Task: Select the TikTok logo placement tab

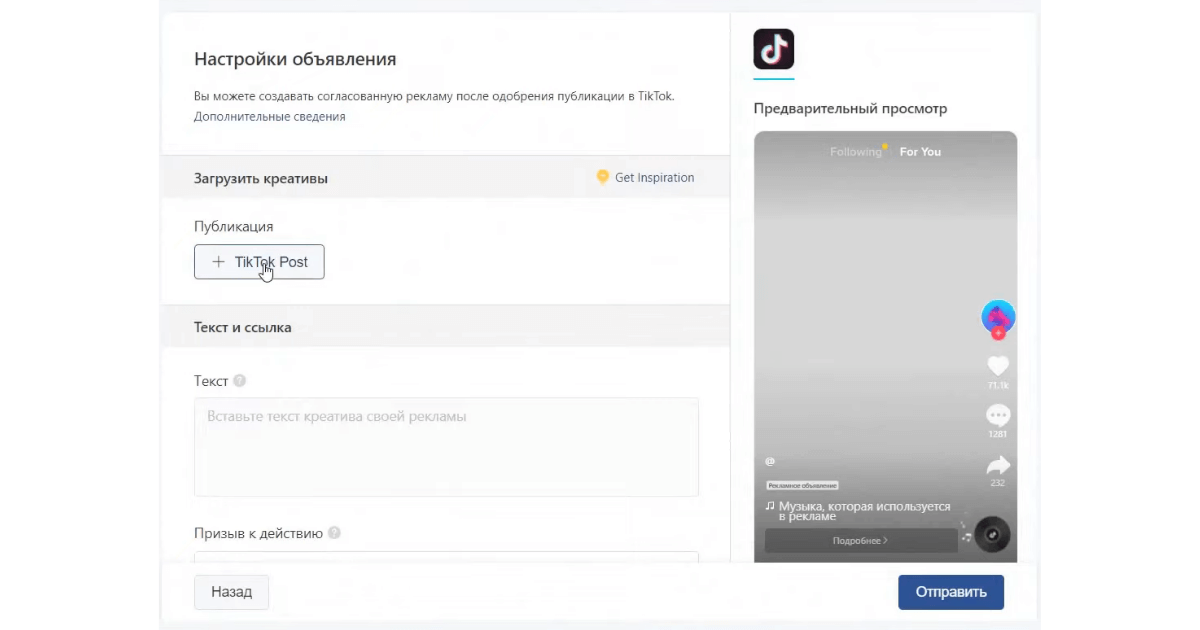Action: 773,49
